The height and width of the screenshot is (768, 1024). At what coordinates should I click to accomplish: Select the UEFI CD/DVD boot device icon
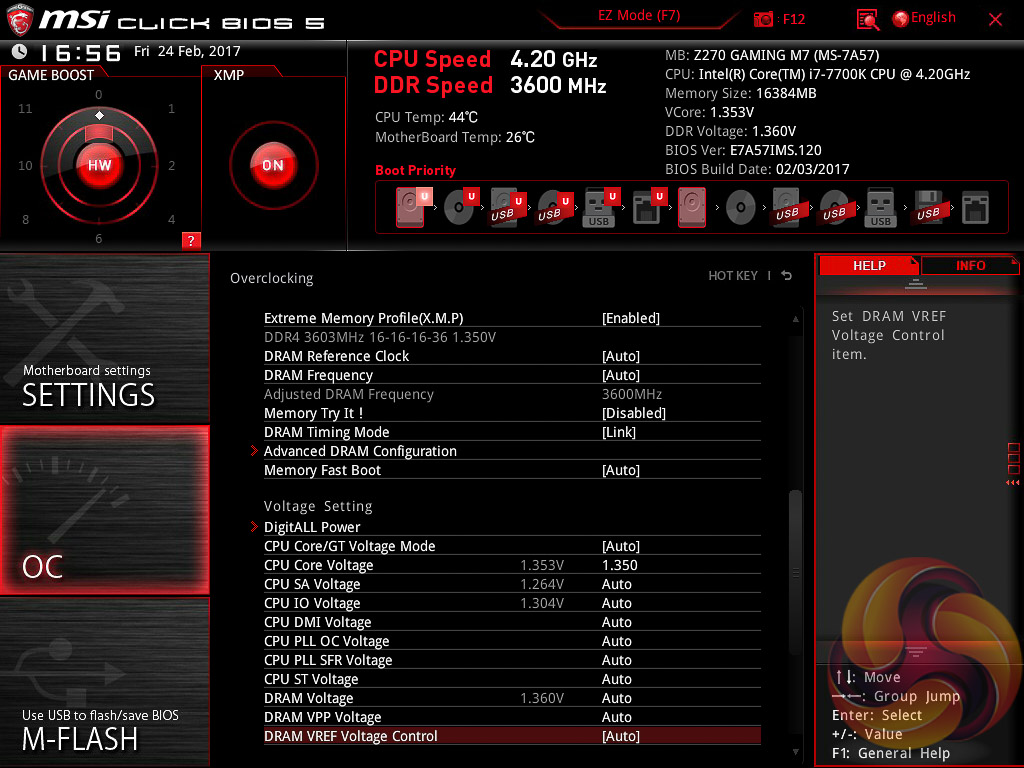click(460, 207)
